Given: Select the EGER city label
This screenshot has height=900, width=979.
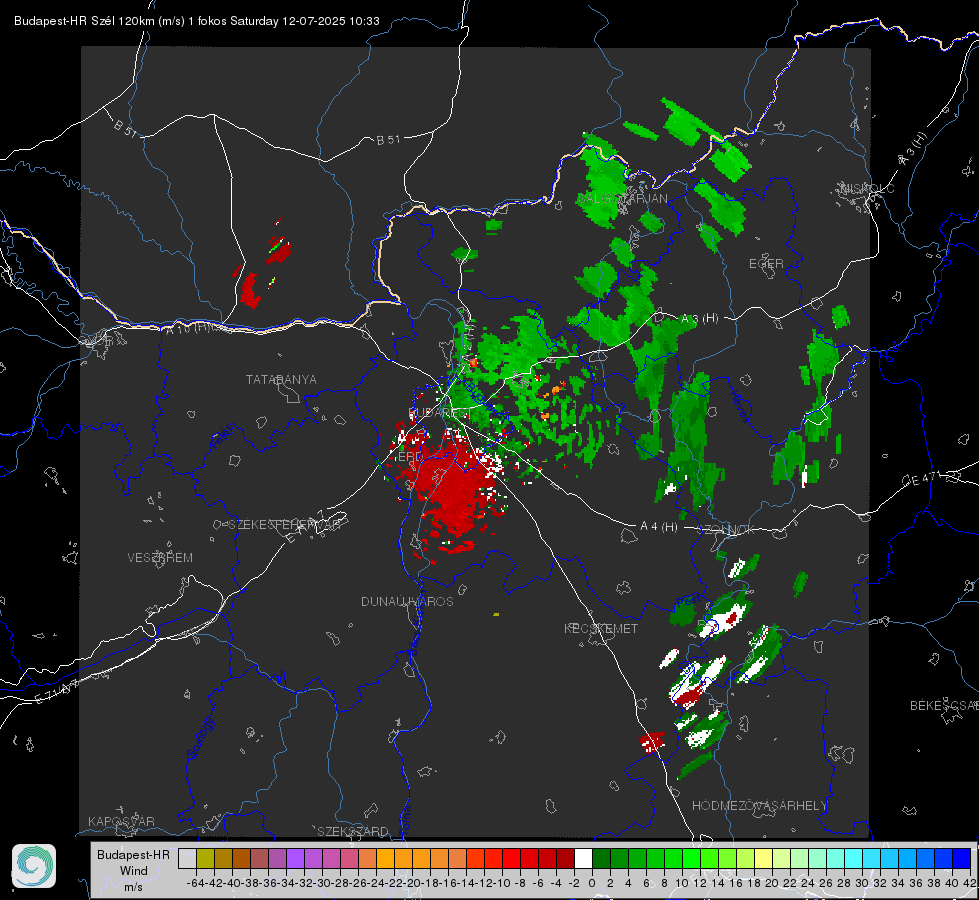Looking at the screenshot, I should [766, 264].
